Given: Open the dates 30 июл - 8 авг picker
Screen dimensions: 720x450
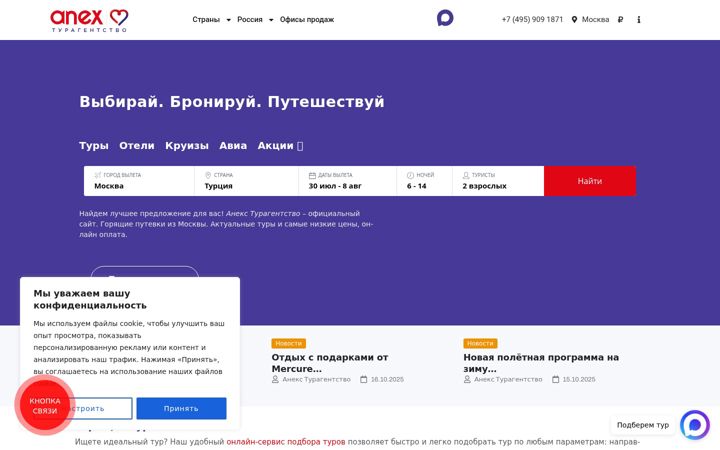Looking at the screenshot, I should tap(348, 181).
